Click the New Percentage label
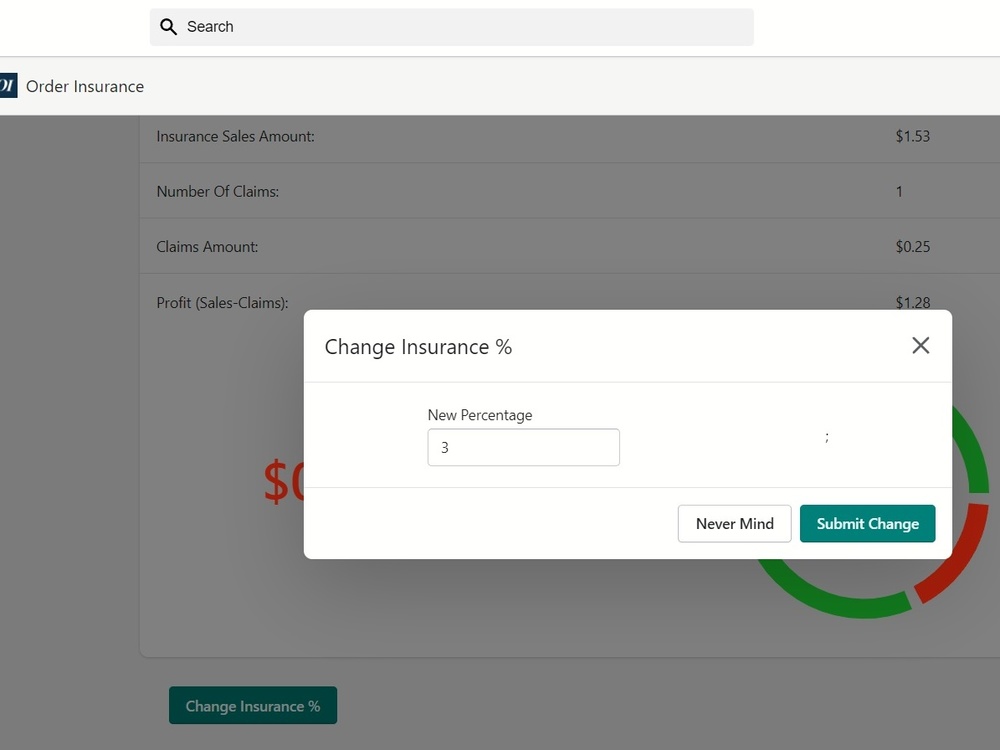Image resolution: width=1000 pixels, height=750 pixels. 480,415
